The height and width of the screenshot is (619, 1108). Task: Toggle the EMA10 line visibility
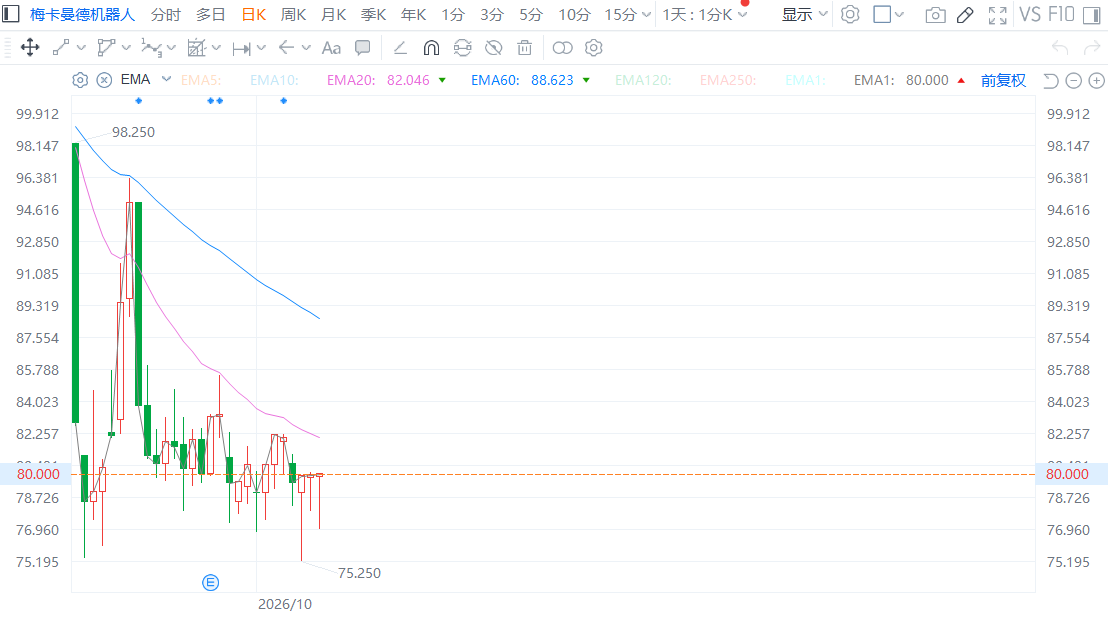tap(274, 81)
